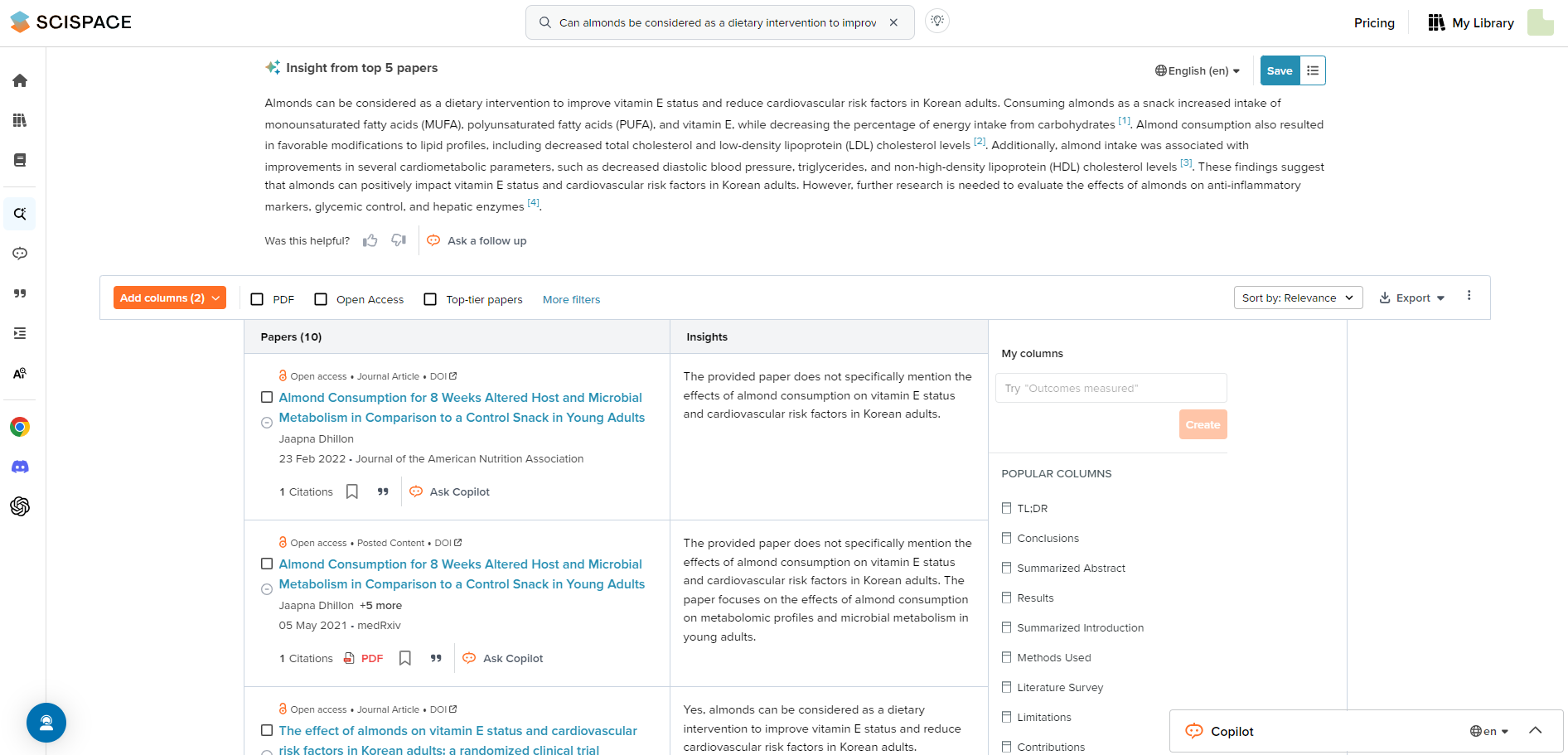Open the chat bubble icon in sidebar
The image size is (1568, 755).
pyautogui.click(x=20, y=254)
